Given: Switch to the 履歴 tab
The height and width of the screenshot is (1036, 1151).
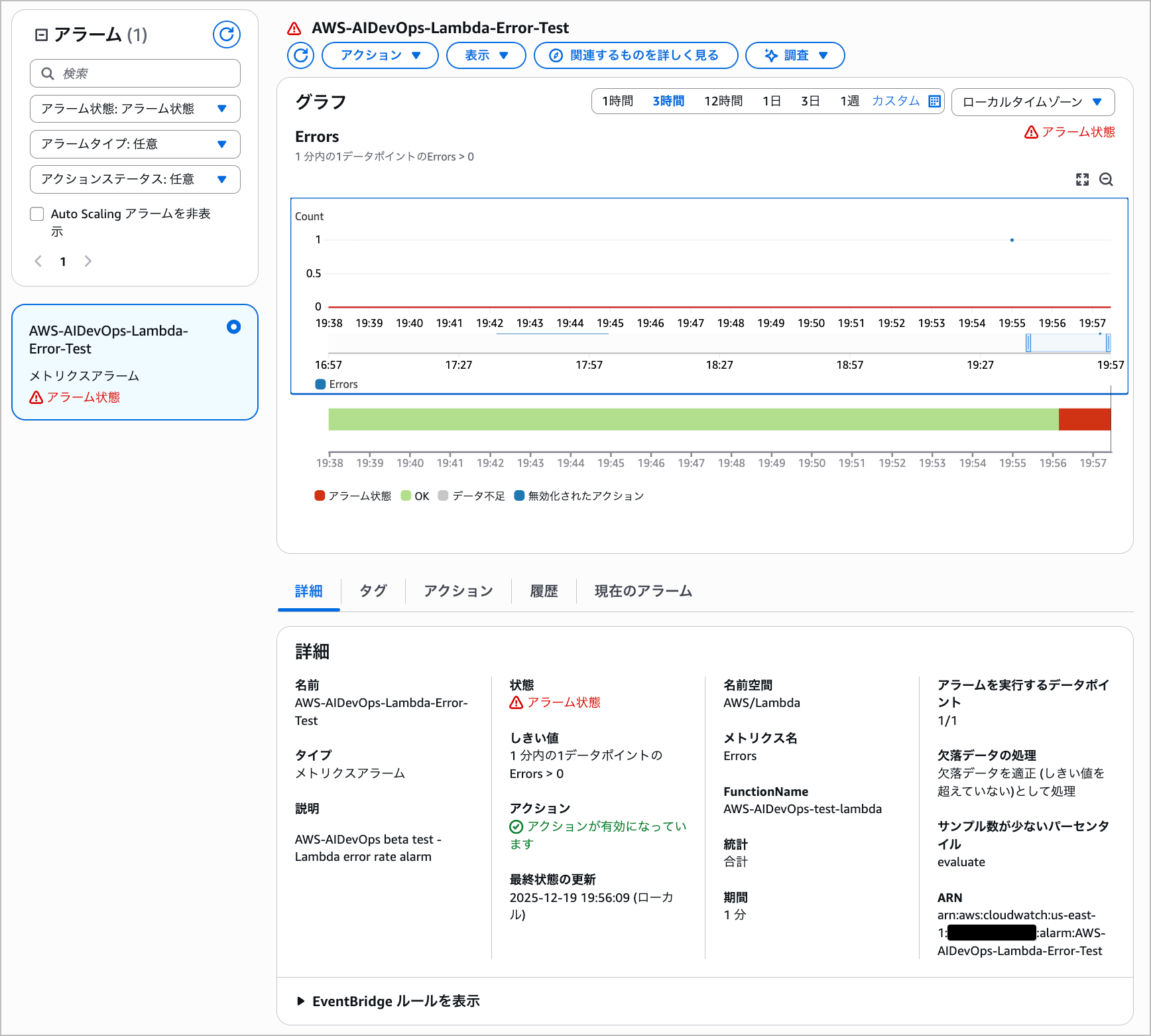Looking at the screenshot, I should point(544,591).
